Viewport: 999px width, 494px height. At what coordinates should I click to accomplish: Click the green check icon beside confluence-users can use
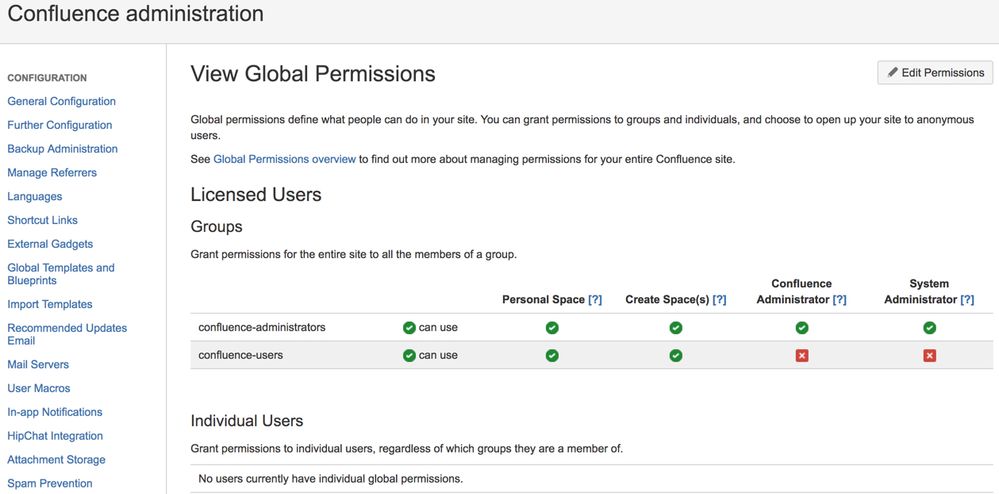[409, 355]
